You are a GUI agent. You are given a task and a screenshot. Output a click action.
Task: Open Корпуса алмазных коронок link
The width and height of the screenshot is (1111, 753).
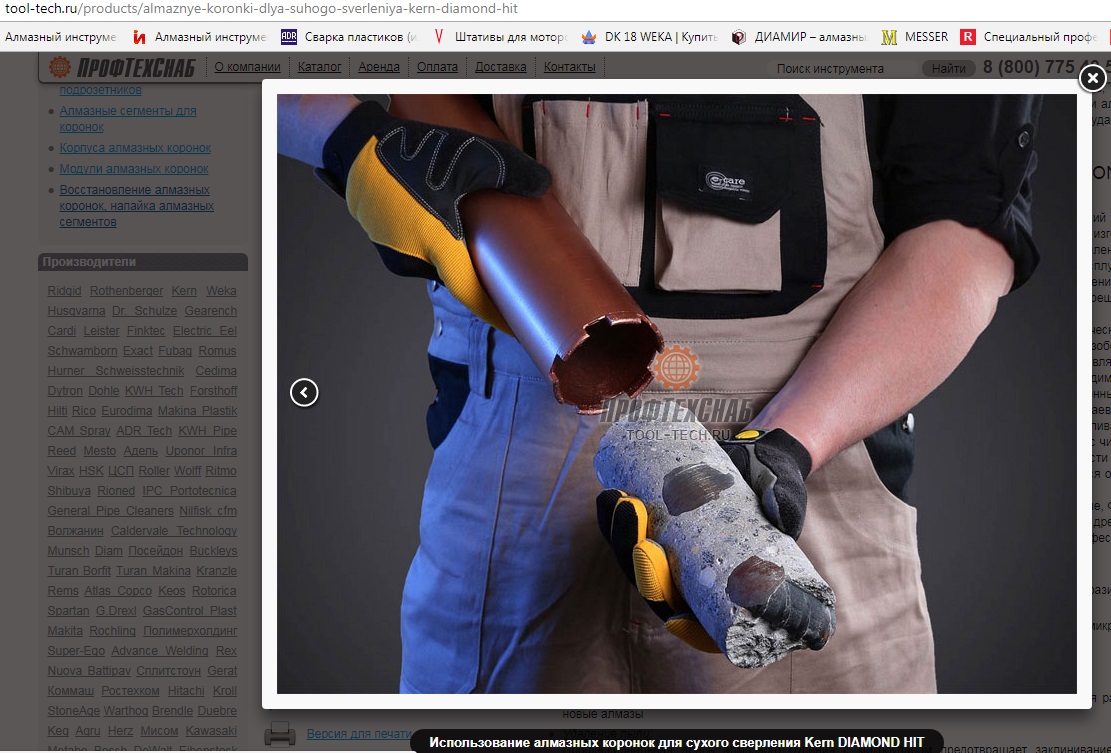tap(135, 147)
